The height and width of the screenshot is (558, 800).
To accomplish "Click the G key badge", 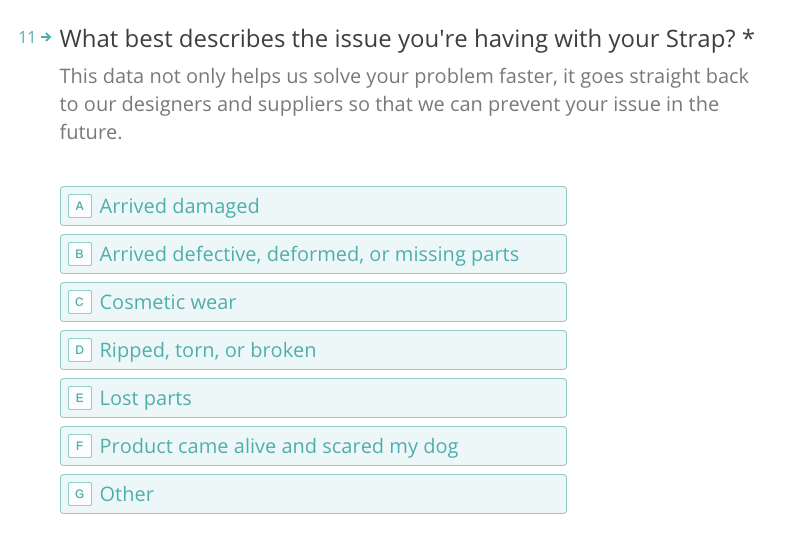I will coord(80,494).
